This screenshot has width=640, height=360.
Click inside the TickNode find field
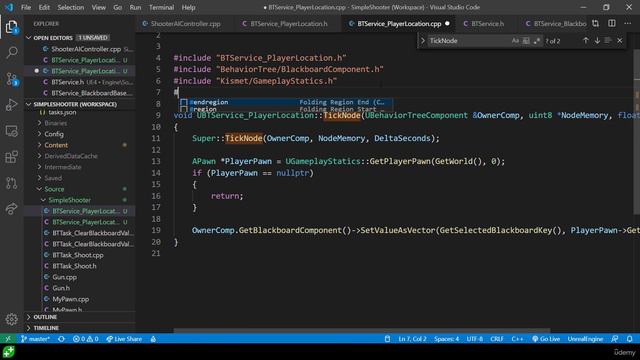click(468, 40)
